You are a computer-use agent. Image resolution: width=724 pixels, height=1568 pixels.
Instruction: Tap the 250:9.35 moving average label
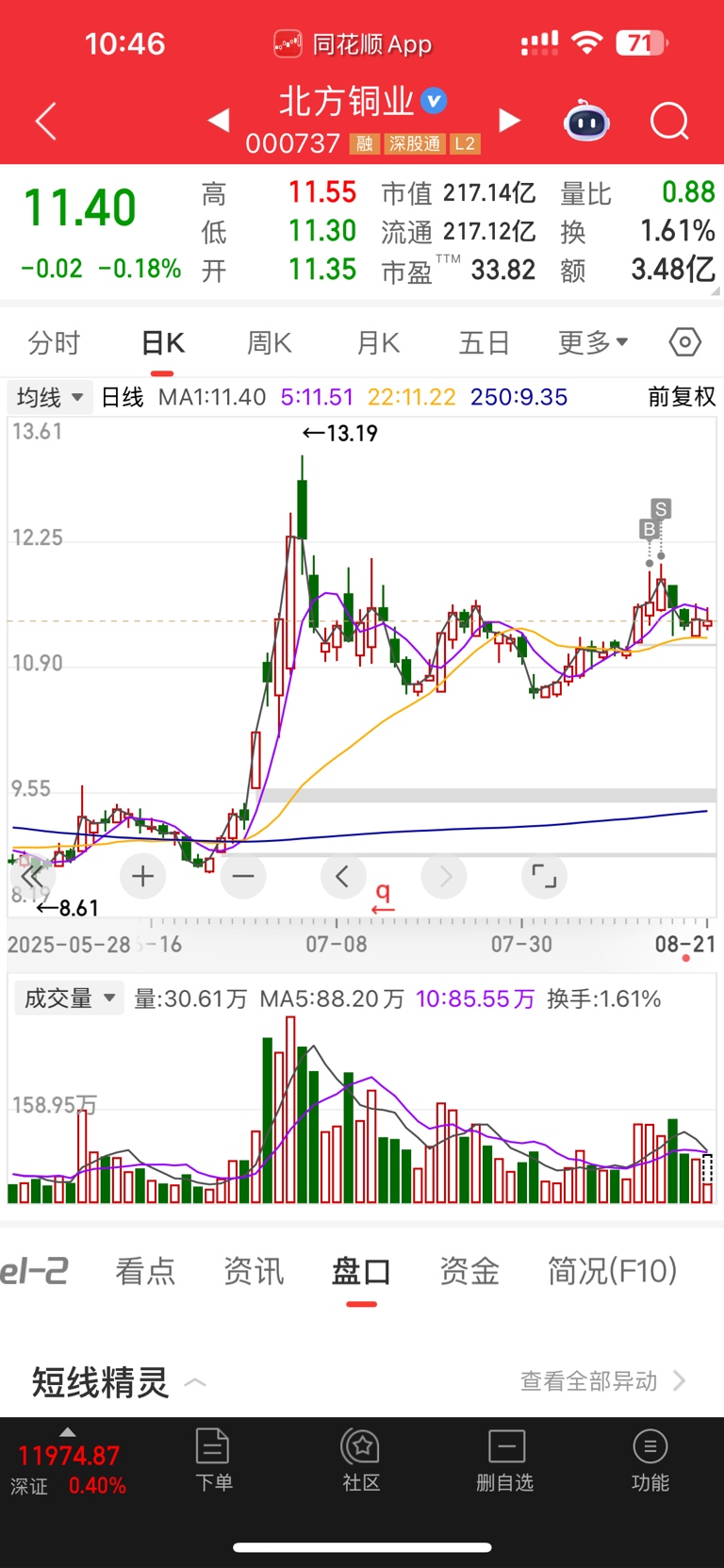pyautogui.click(x=518, y=397)
